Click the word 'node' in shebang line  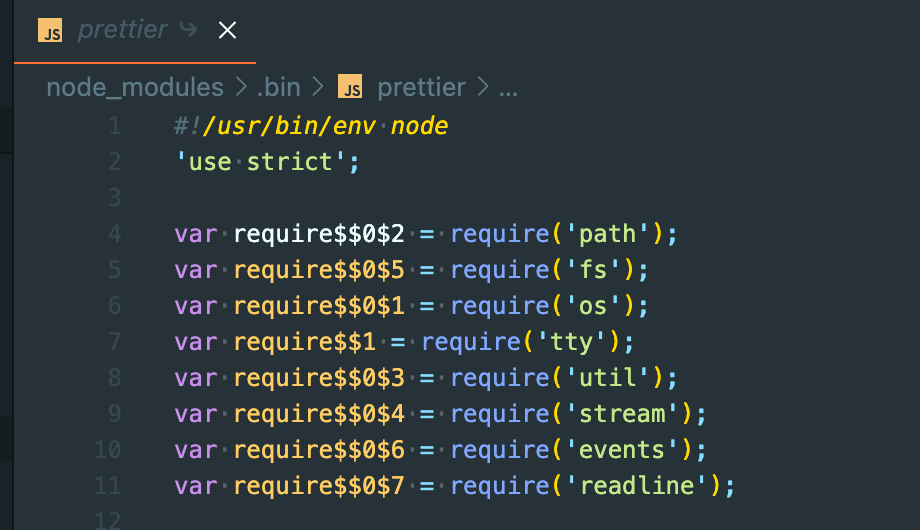pyautogui.click(x=420, y=126)
